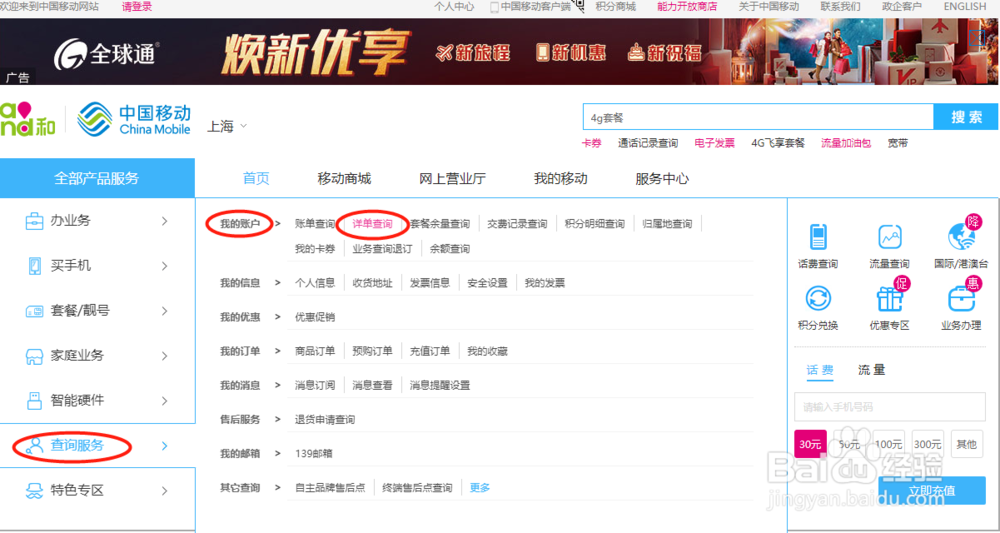Switch to the 流量 recharge tab

click(871, 370)
